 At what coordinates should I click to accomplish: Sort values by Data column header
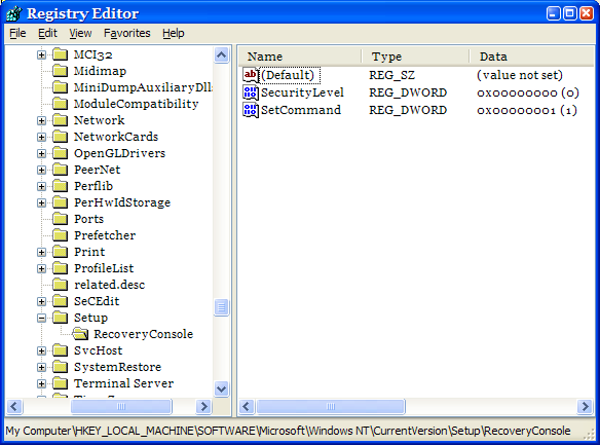tap(532, 57)
